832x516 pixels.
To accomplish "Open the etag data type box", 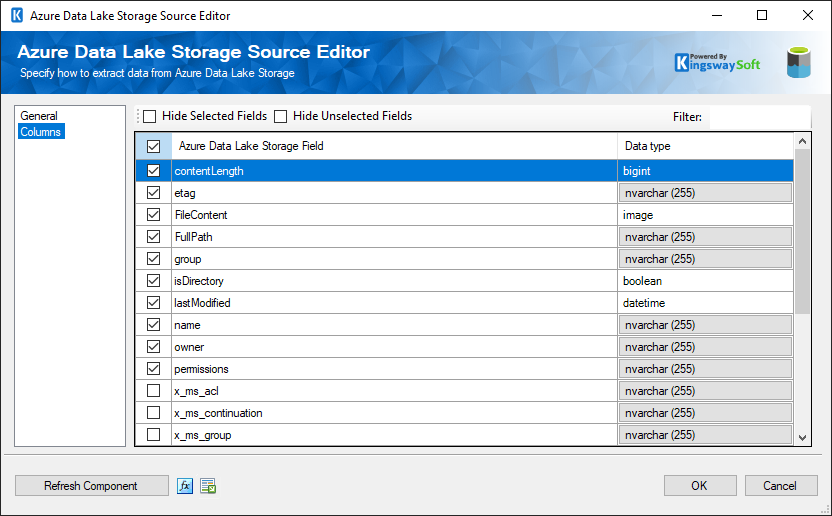I will point(705,193).
